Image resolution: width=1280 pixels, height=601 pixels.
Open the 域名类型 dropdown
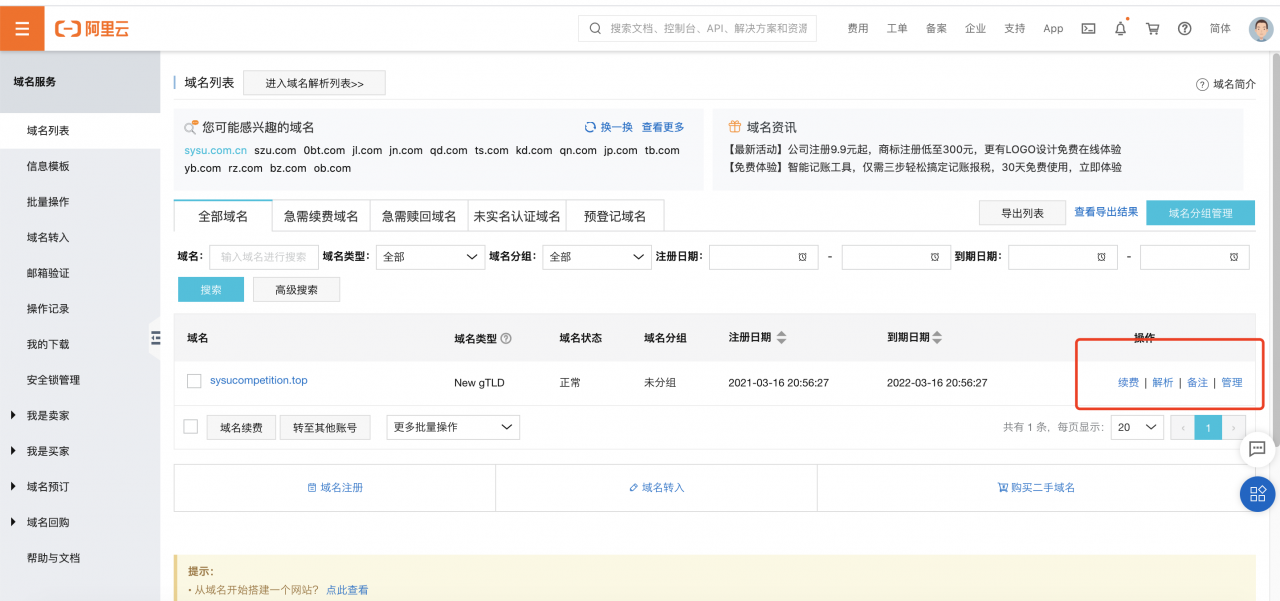pyautogui.click(x=430, y=257)
